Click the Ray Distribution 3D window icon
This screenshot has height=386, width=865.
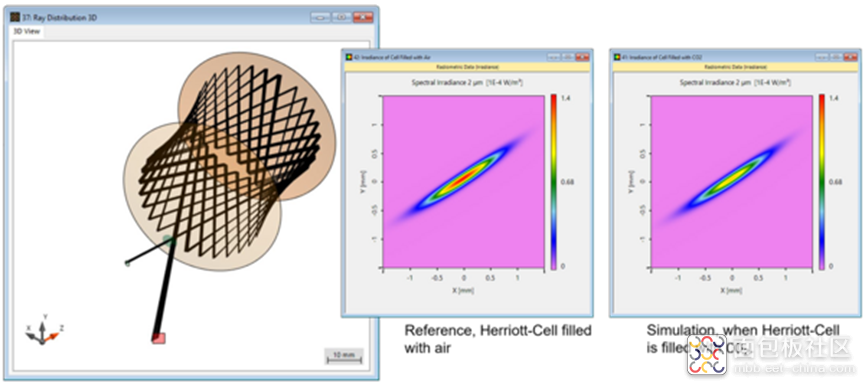[15, 17]
